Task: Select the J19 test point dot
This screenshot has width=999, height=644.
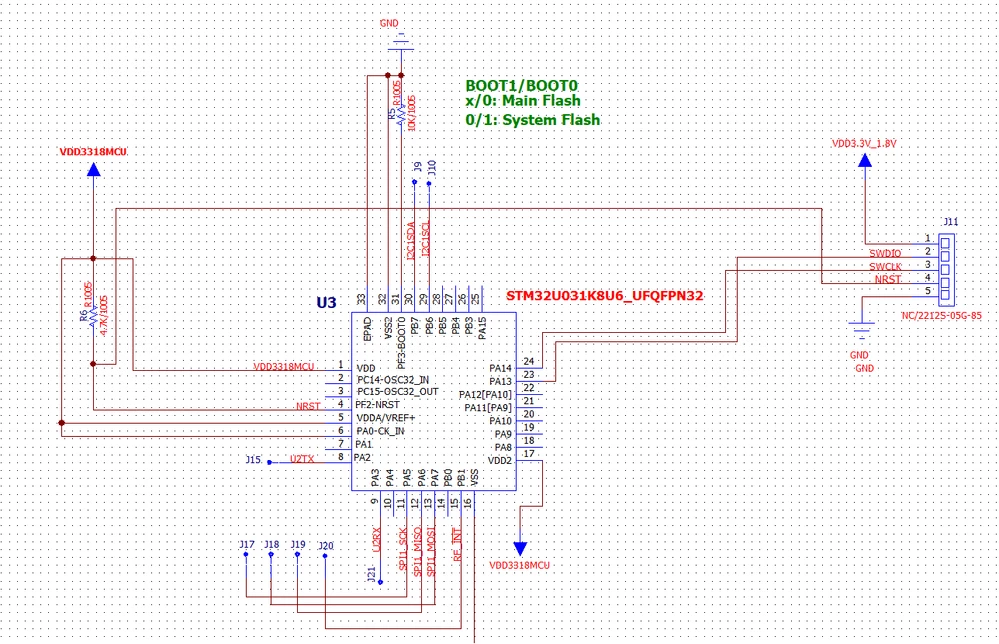Action: point(298,555)
